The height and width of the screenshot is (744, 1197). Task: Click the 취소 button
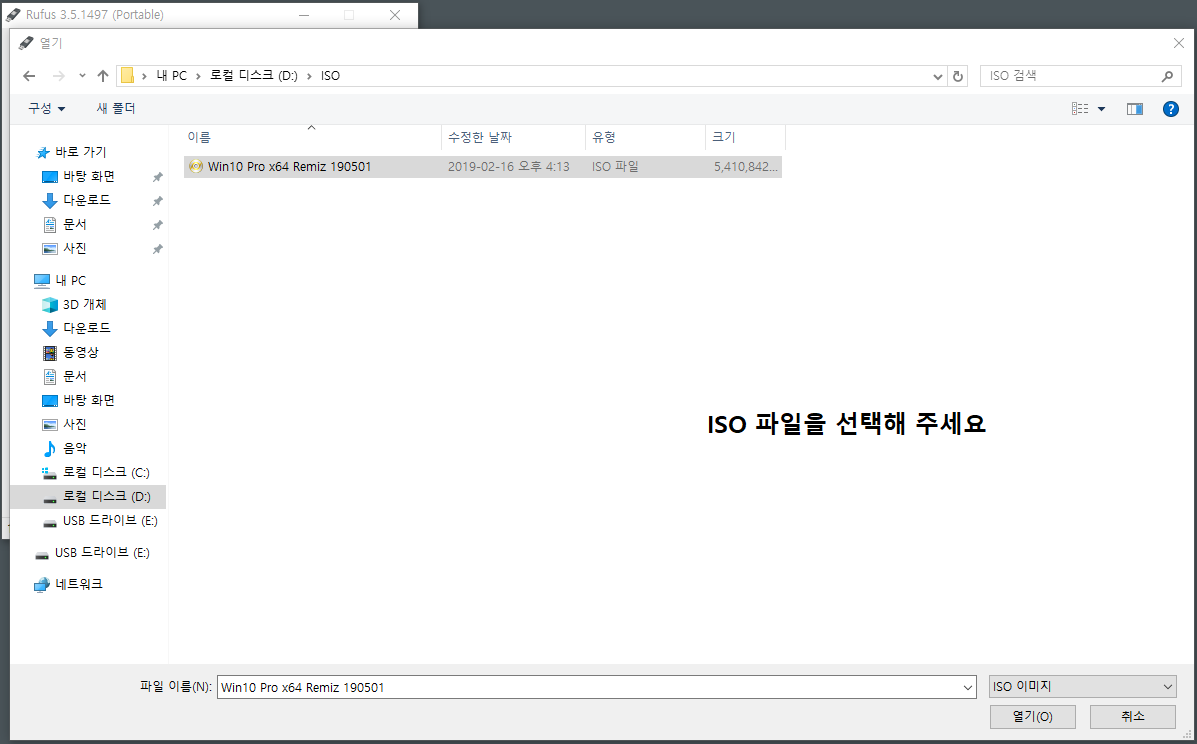tap(1133, 717)
